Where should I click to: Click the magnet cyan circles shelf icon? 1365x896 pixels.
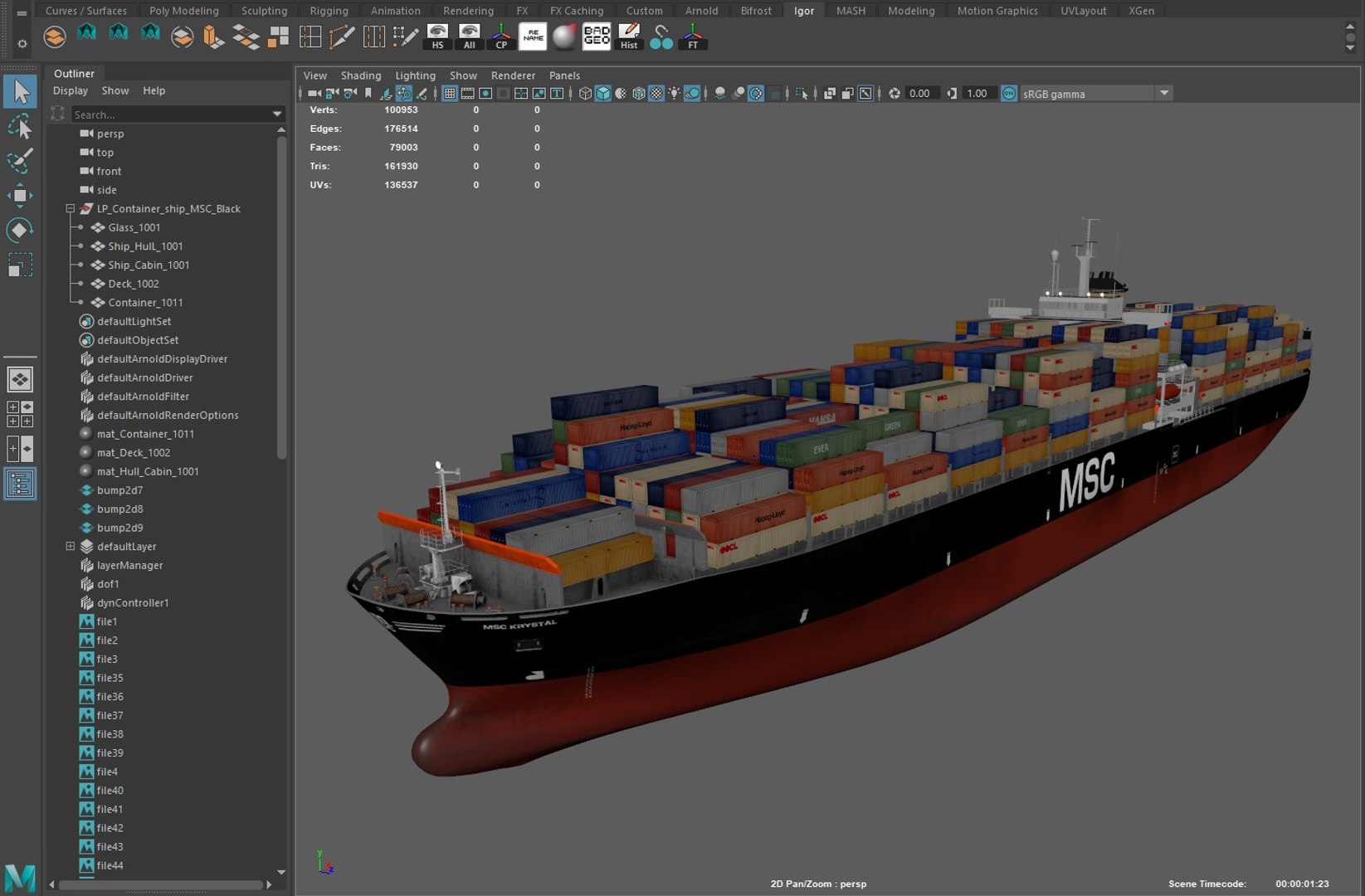661,37
